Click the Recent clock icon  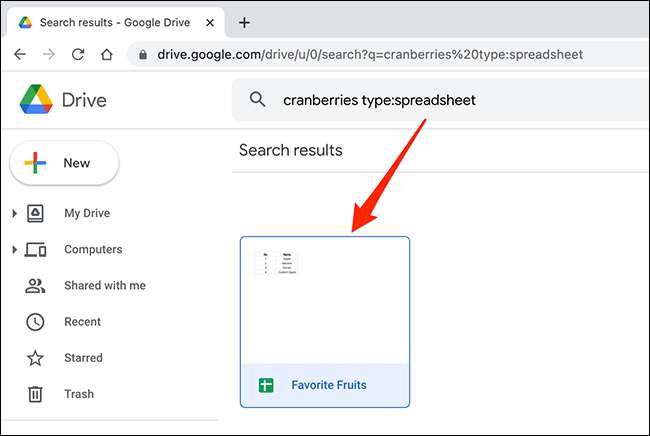tap(35, 322)
